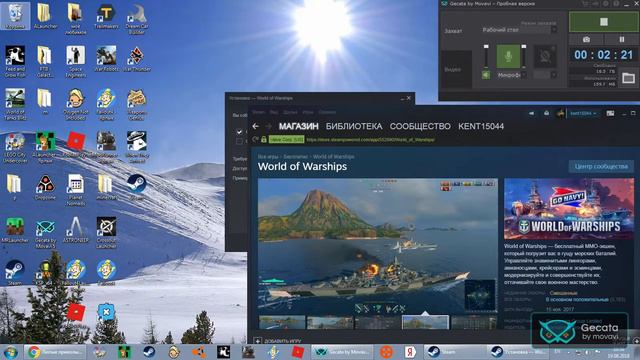640x360 pixels.
Task: Select the ATLauncher folder on desktop
Action: click(x=45, y=16)
